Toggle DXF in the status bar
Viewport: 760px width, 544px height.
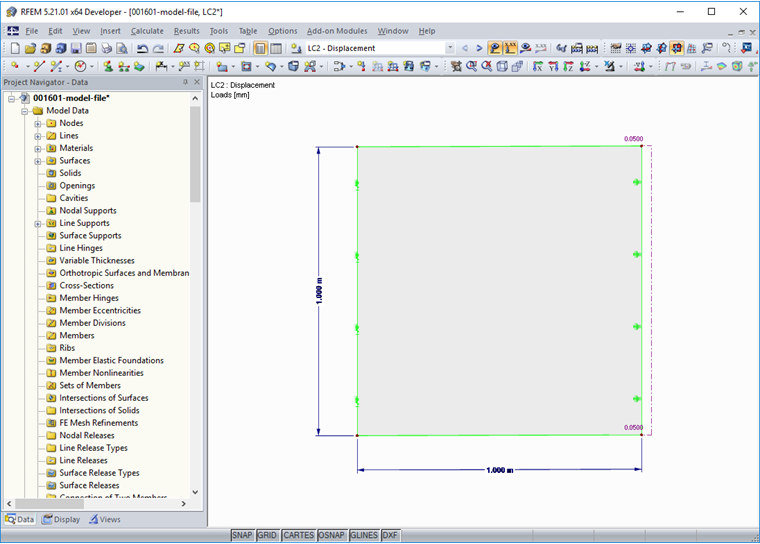point(390,535)
